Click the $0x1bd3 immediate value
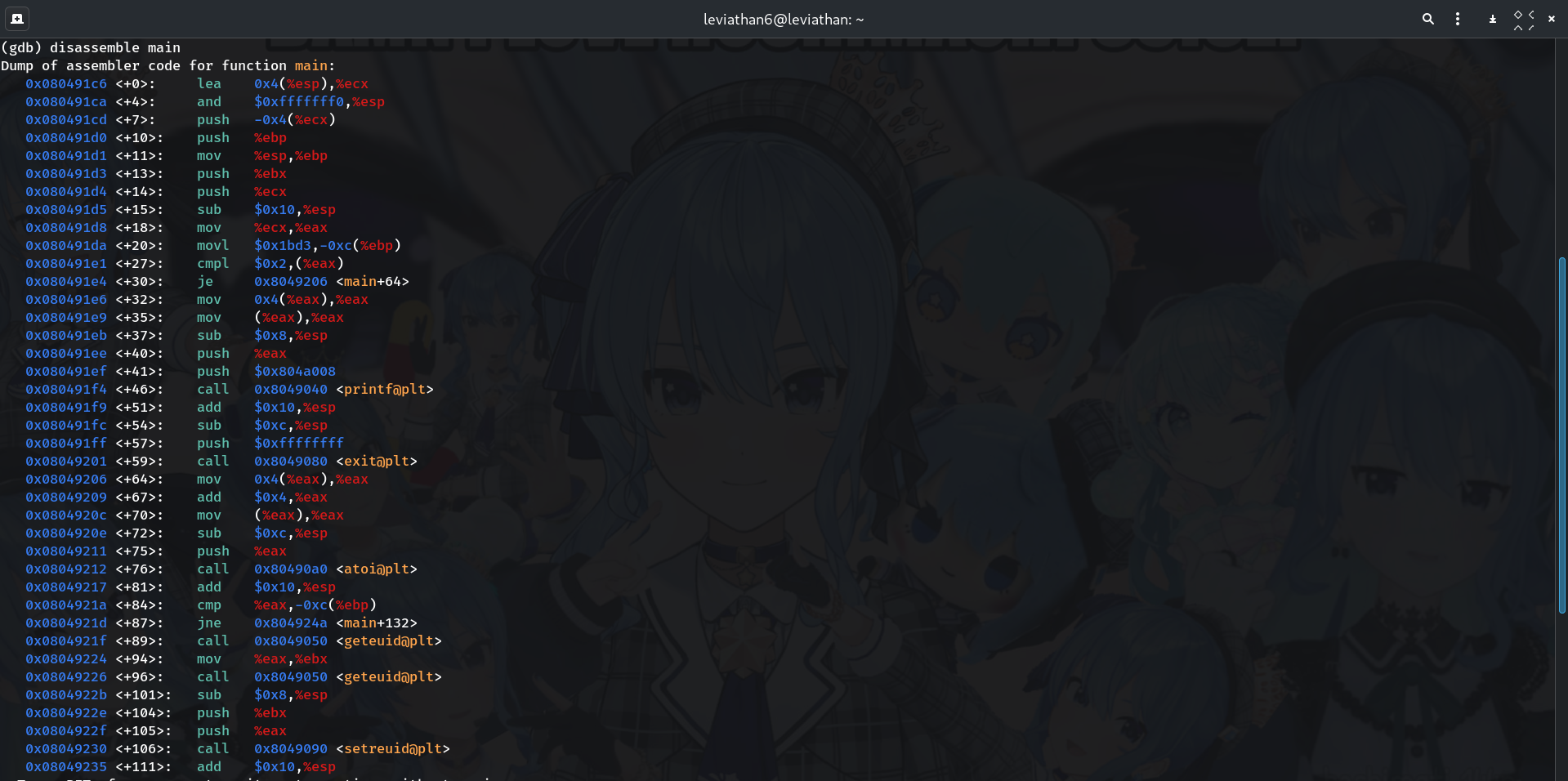Image resolution: width=1568 pixels, height=781 pixels. click(x=282, y=245)
